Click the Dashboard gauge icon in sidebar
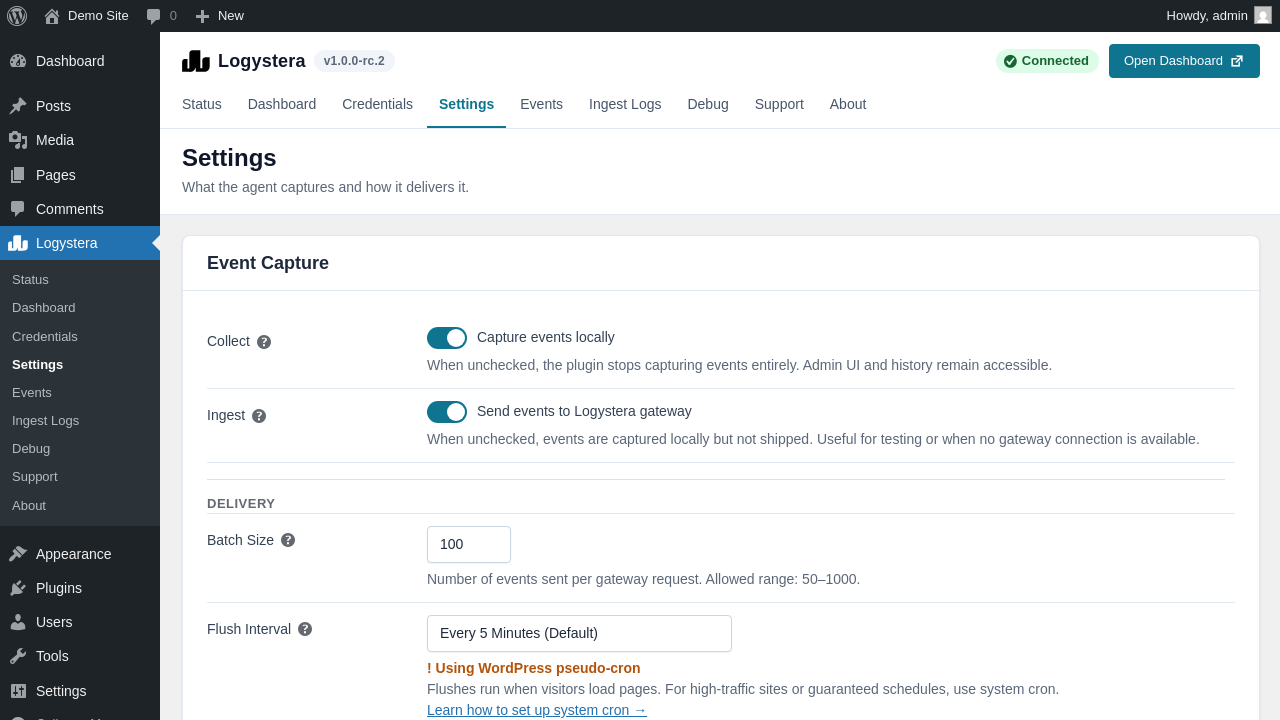 tap(18, 61)
